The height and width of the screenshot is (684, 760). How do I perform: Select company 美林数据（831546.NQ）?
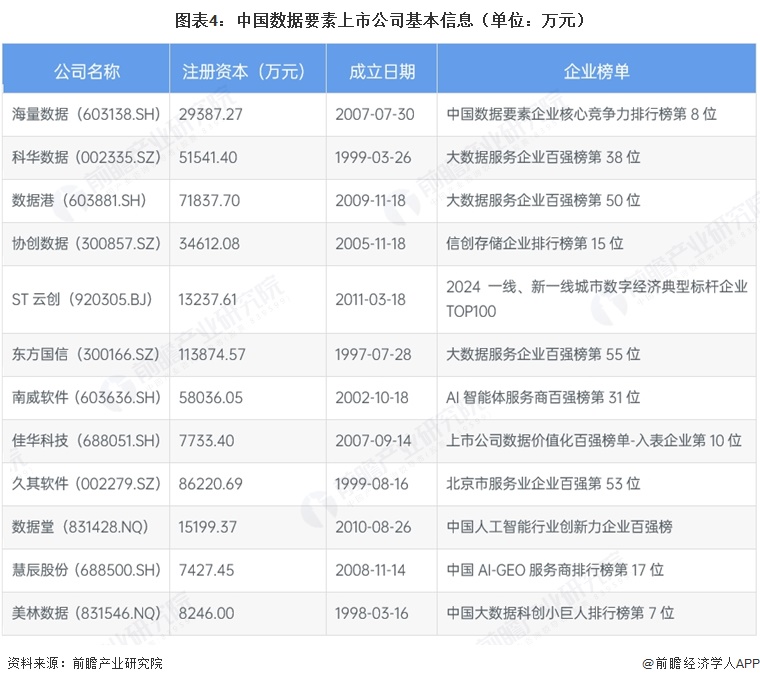86,613
